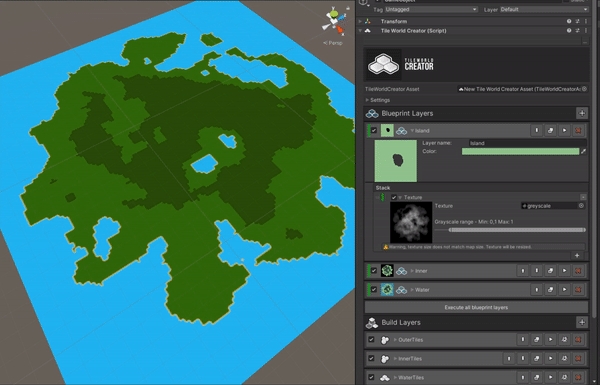
Task: Expand the InnerTiles foldout
Action: click(395, 359)
